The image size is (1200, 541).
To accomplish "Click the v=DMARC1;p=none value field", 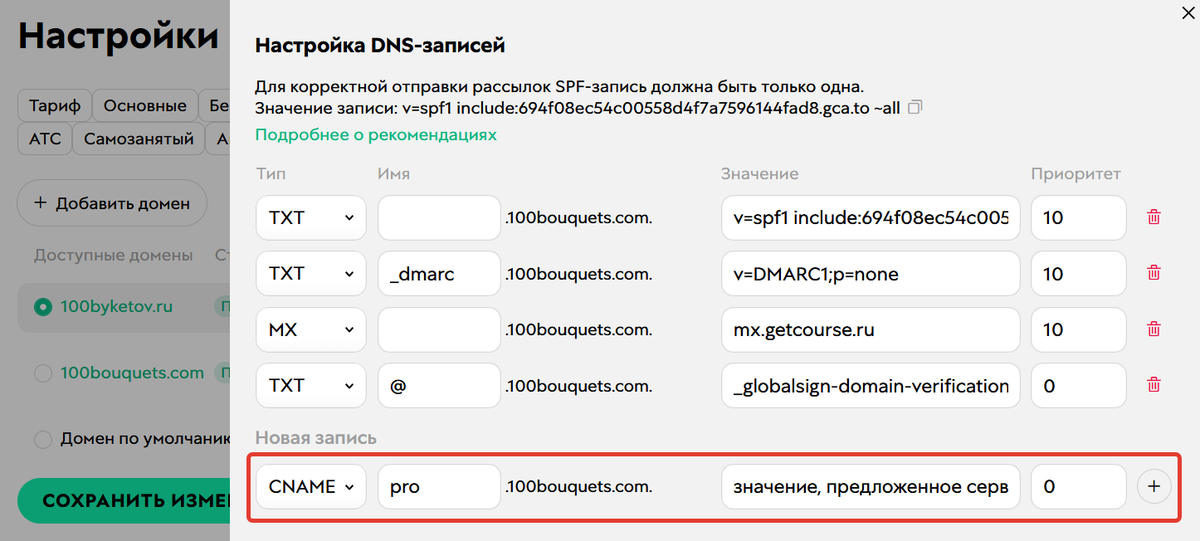I will [x=870, y=273].
